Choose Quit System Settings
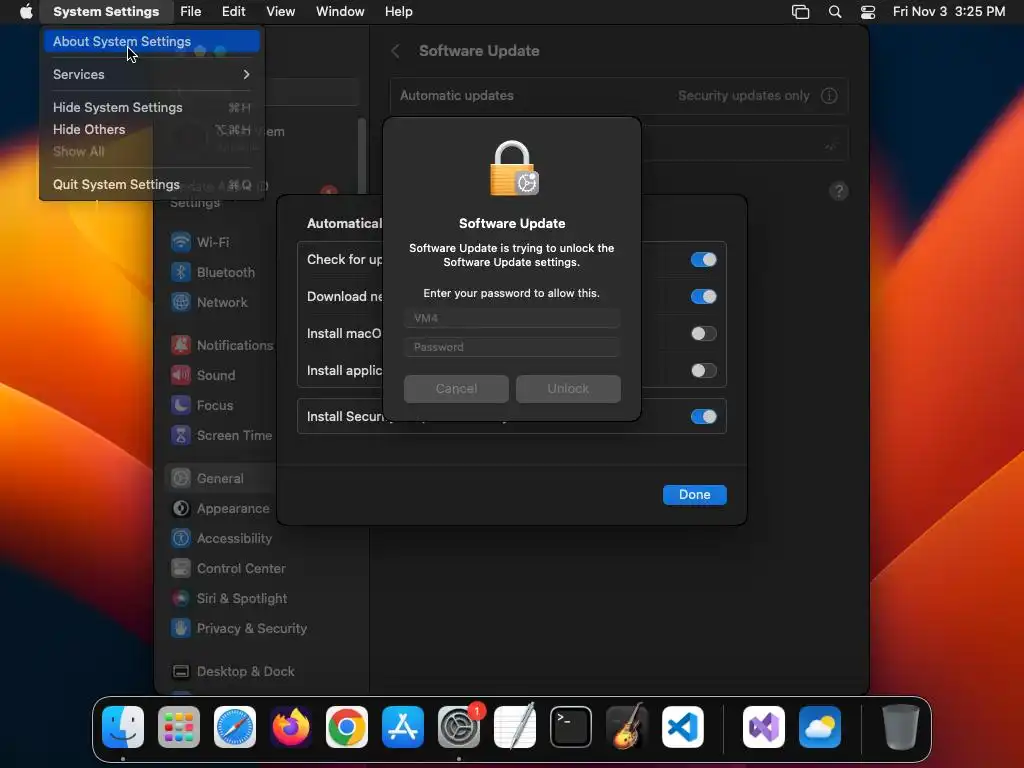This screenshot has width=1024, height=768. click(152, 184)
